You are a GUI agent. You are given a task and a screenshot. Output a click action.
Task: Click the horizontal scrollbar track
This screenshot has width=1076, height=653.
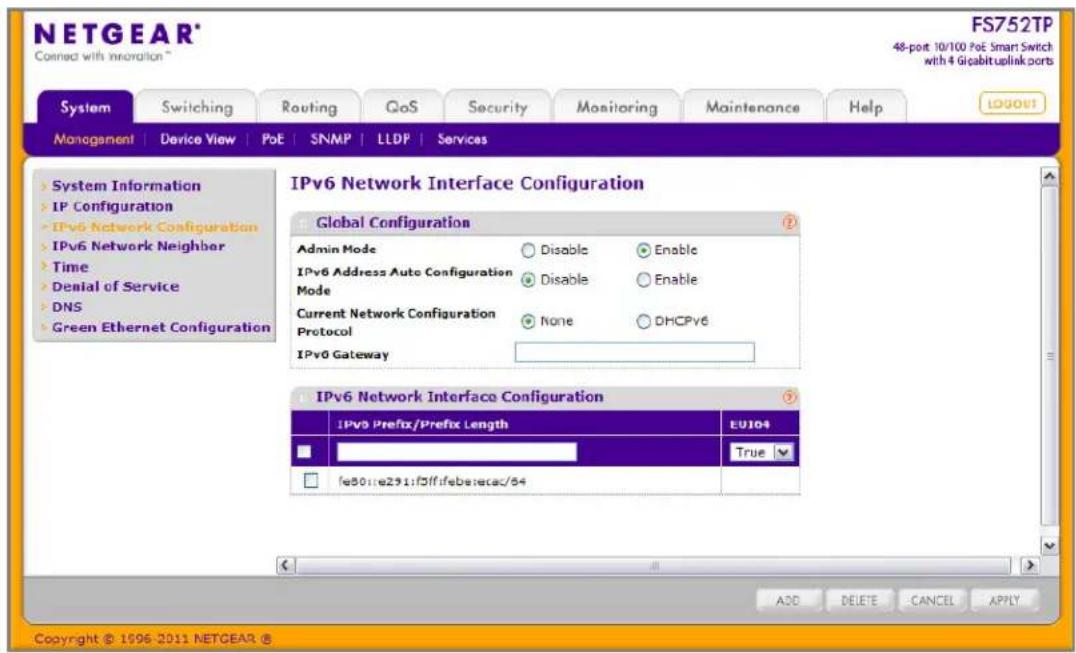click(652, 566)
